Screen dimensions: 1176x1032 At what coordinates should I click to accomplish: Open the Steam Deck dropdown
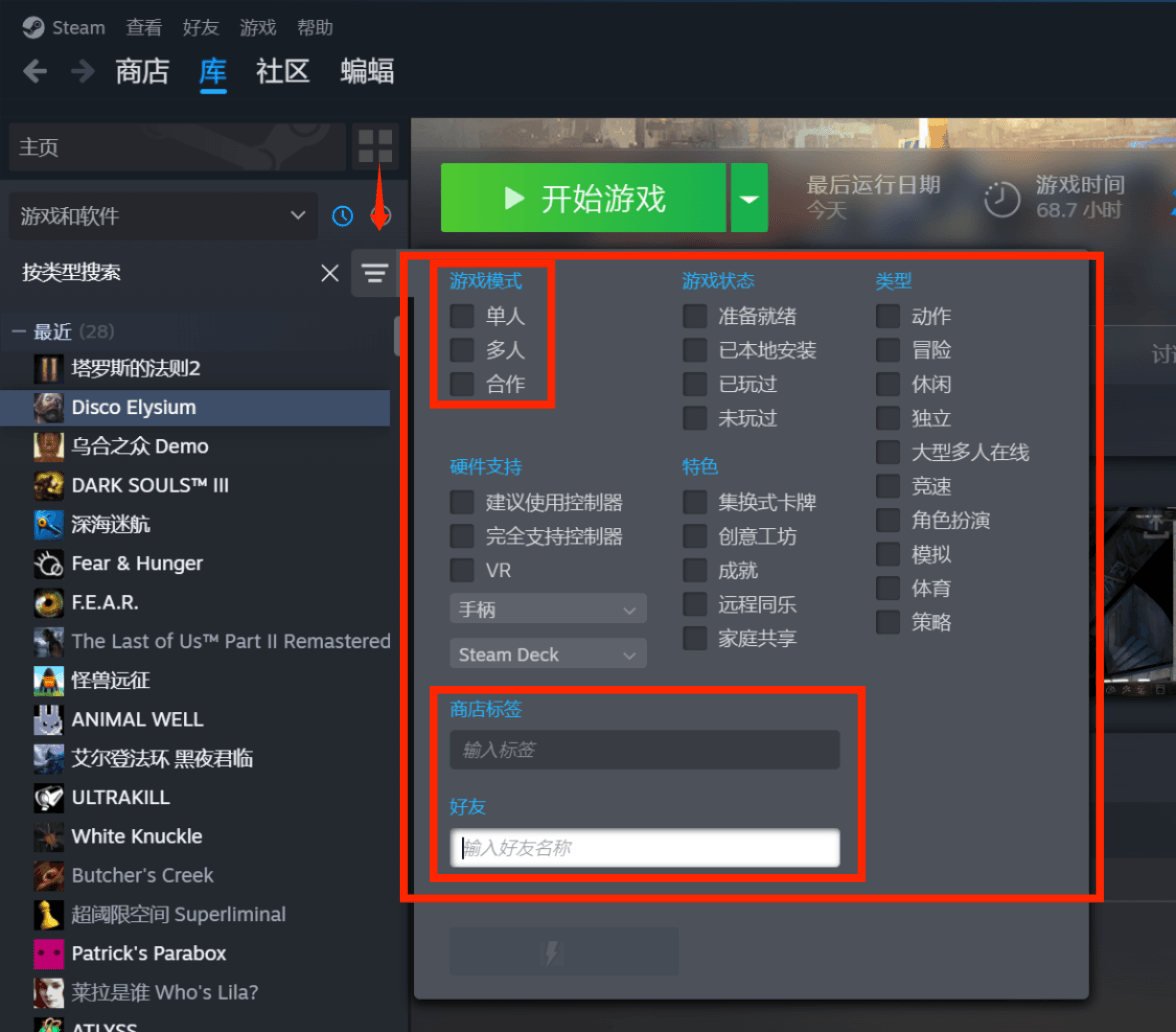tap(548, 654)
